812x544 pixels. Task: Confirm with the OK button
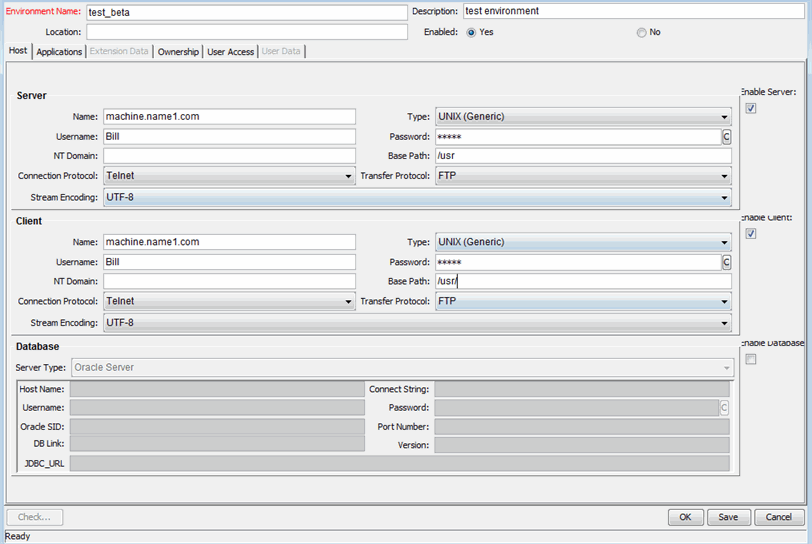684,517
